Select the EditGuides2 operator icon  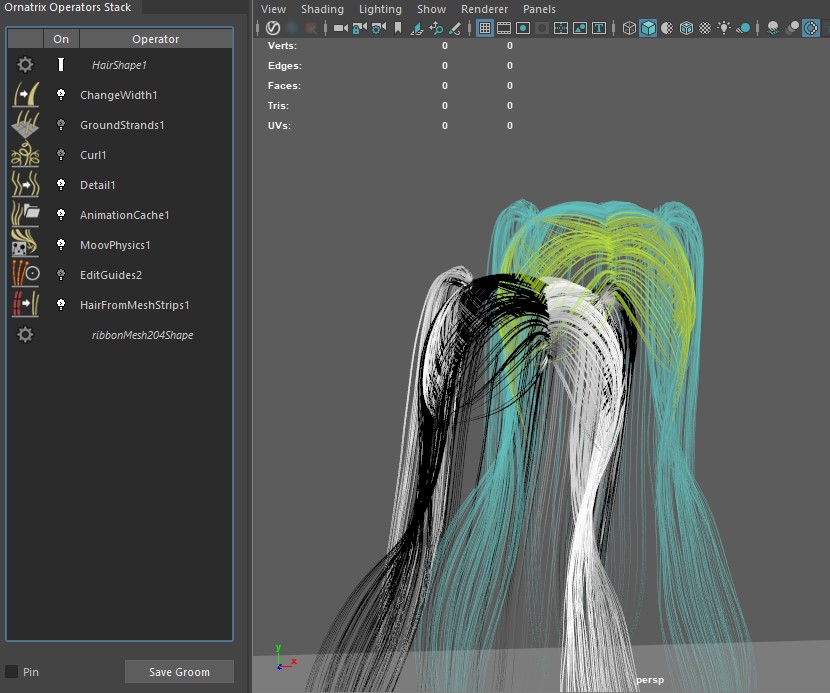click(x=25, y=275)
